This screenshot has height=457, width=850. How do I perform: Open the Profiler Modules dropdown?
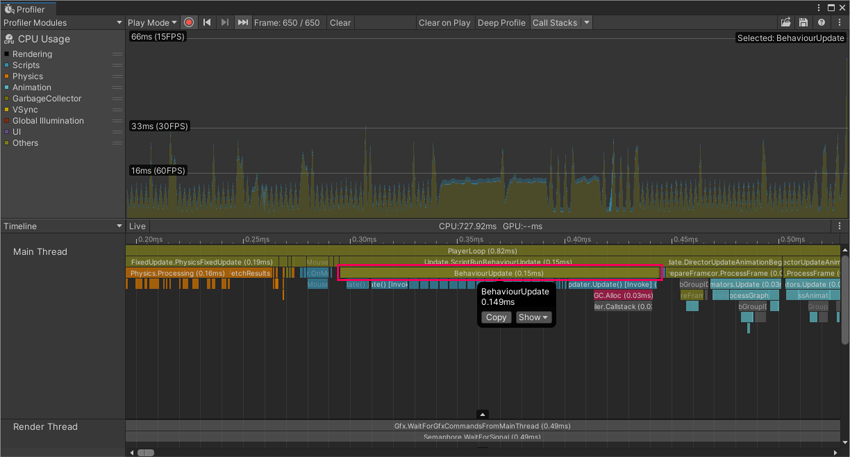pyautogui.click(x=62, y=22)
